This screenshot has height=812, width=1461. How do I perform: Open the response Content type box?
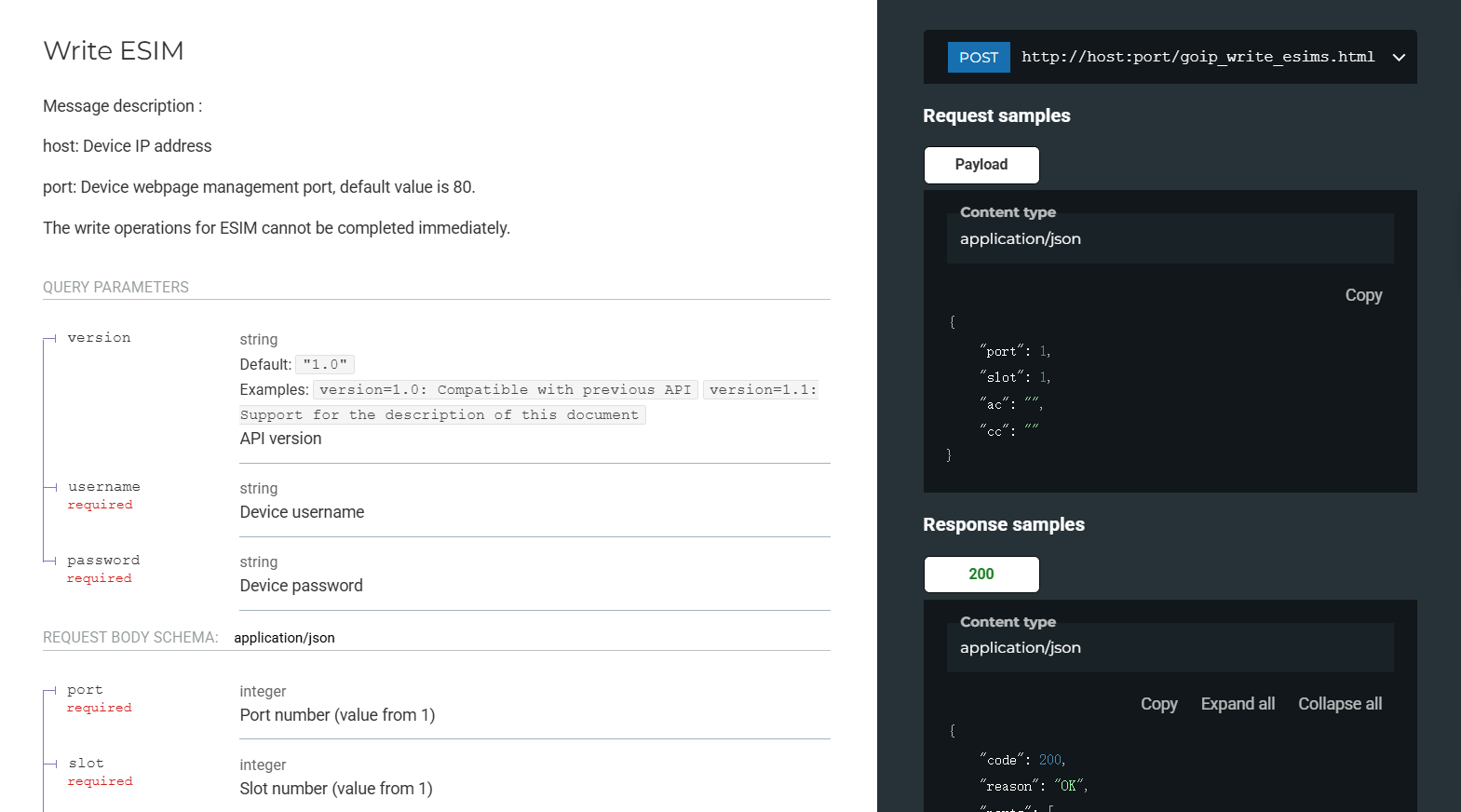click(x=1170, y=648)
